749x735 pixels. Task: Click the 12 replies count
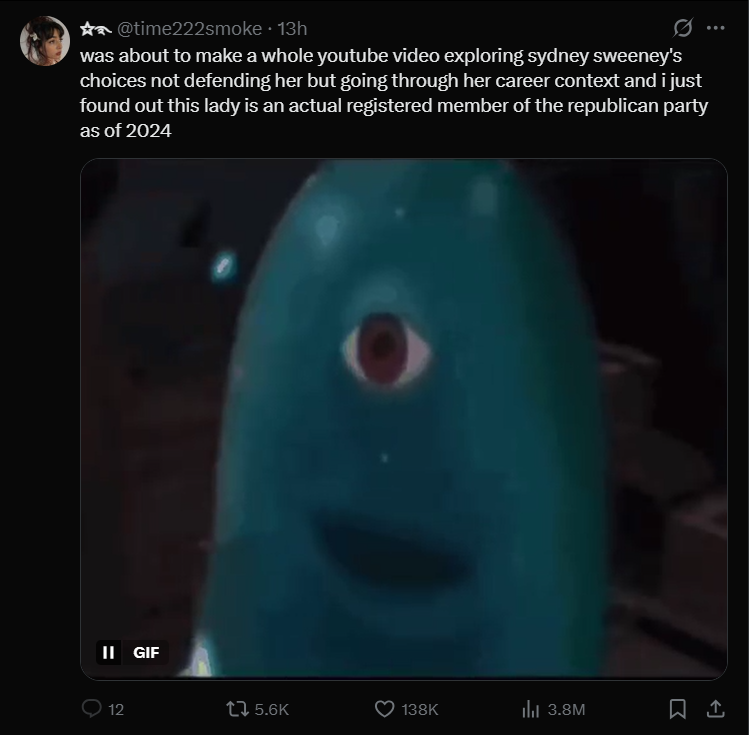(x=116, y=709)
